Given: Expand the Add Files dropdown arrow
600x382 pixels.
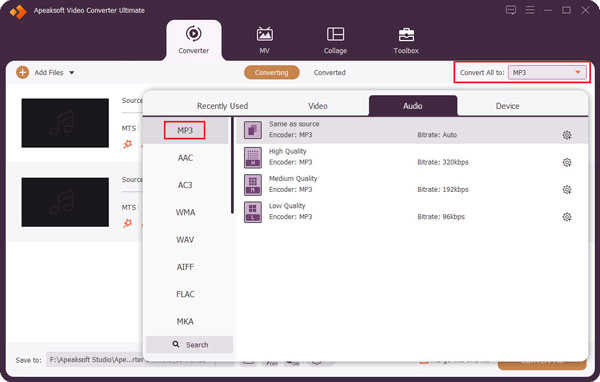Looking at the screenshot, I should tap(72, 73).
